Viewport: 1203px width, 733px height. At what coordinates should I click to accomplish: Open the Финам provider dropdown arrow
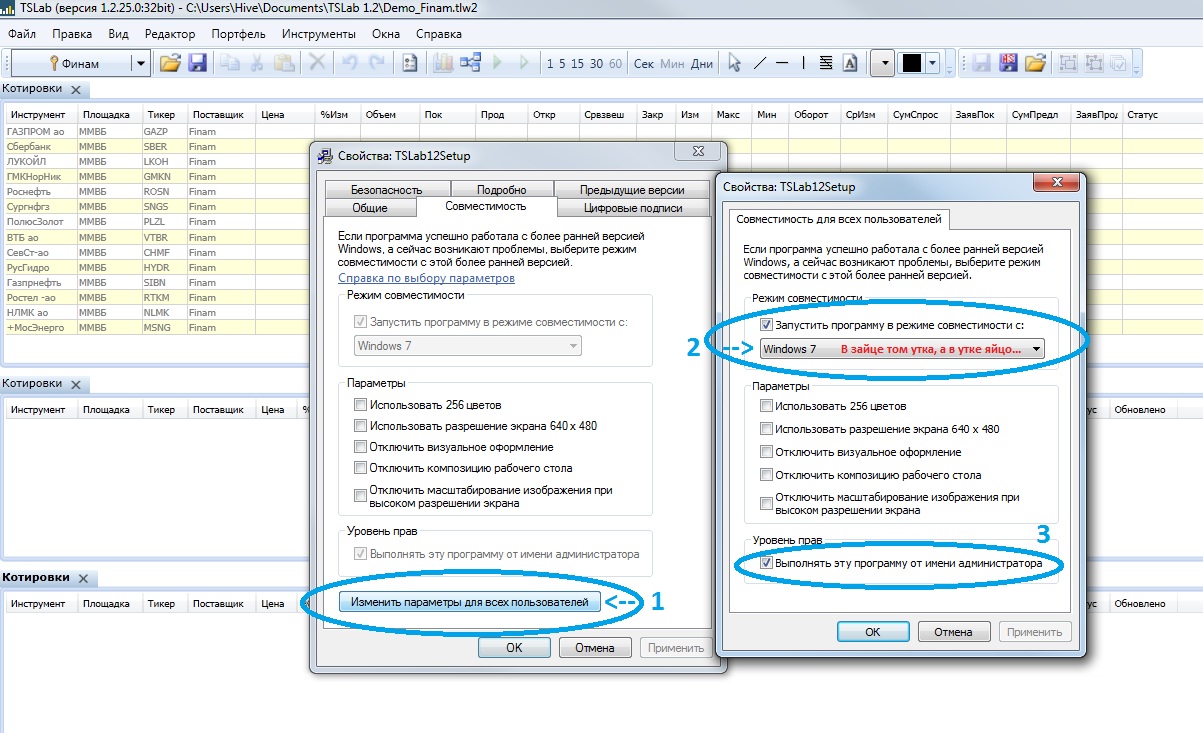pyautogui.click(x=141, y=63)
